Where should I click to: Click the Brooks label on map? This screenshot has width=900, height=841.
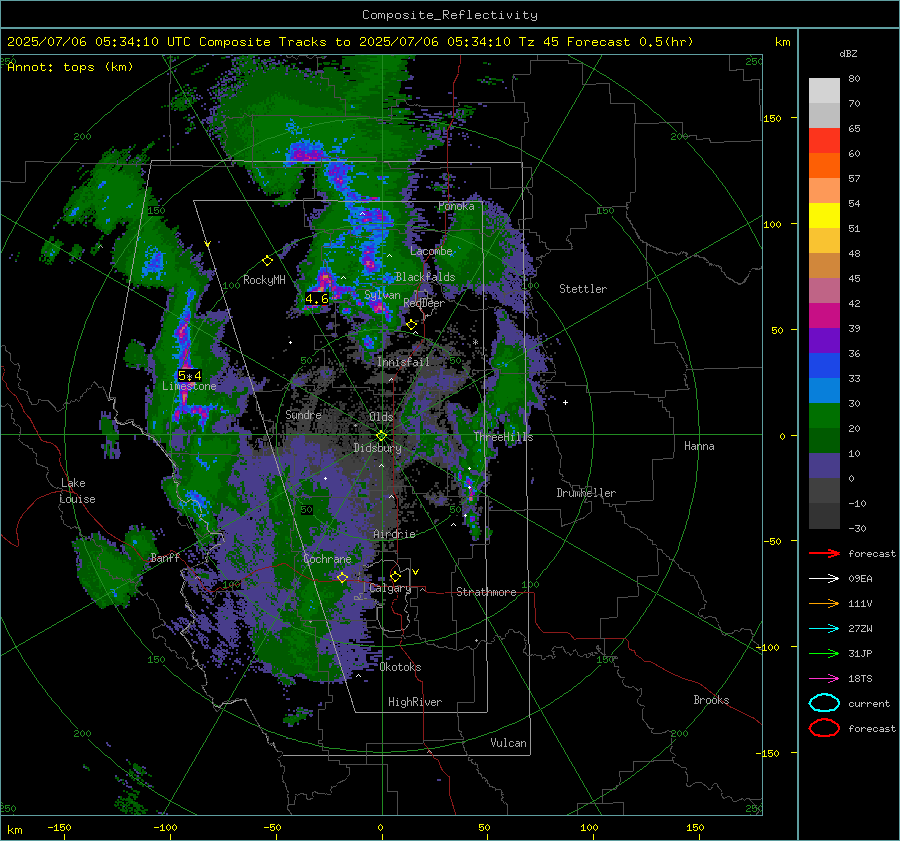pyautogui.click(x=711, y=700)
